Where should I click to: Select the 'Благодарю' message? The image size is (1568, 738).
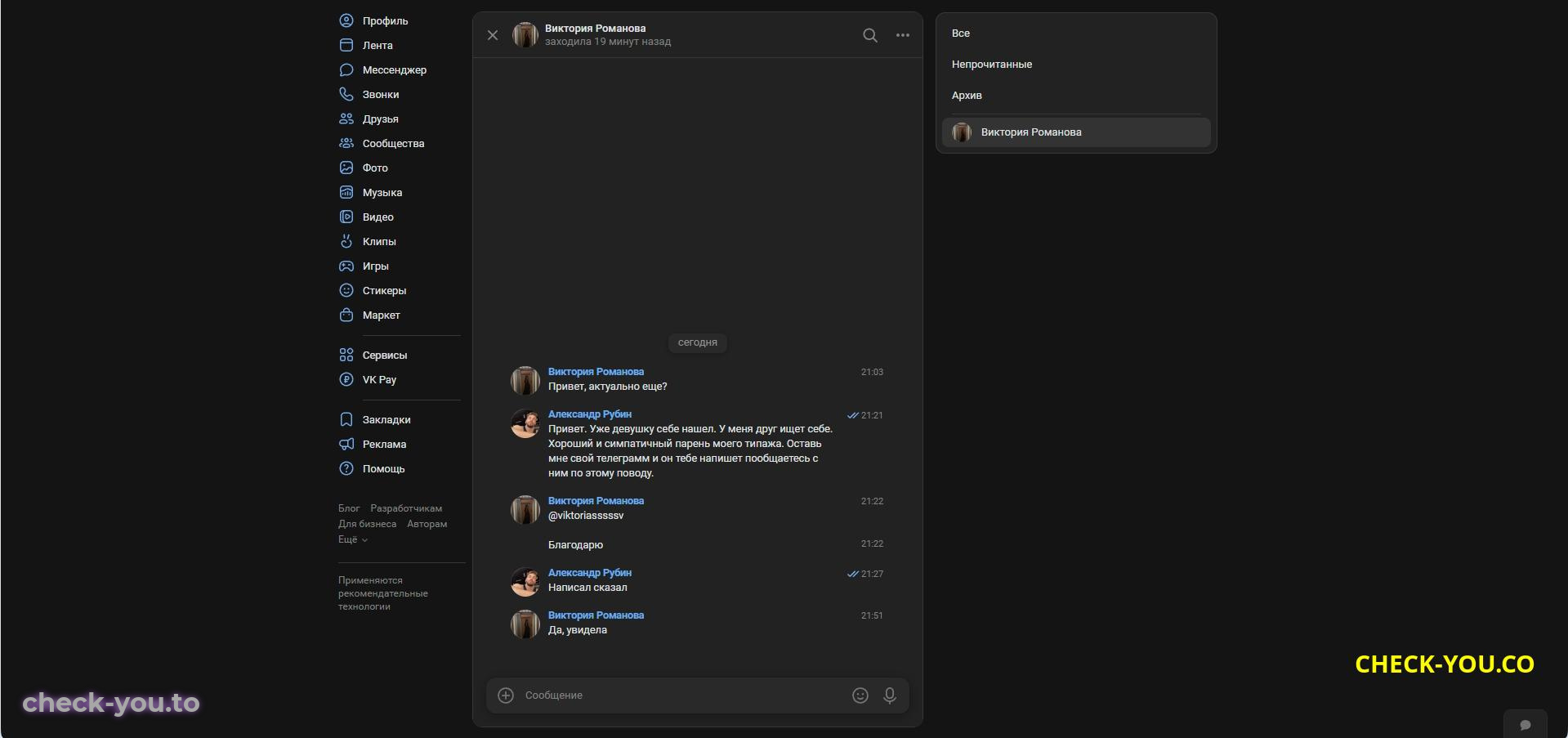(x=575, y=545)
